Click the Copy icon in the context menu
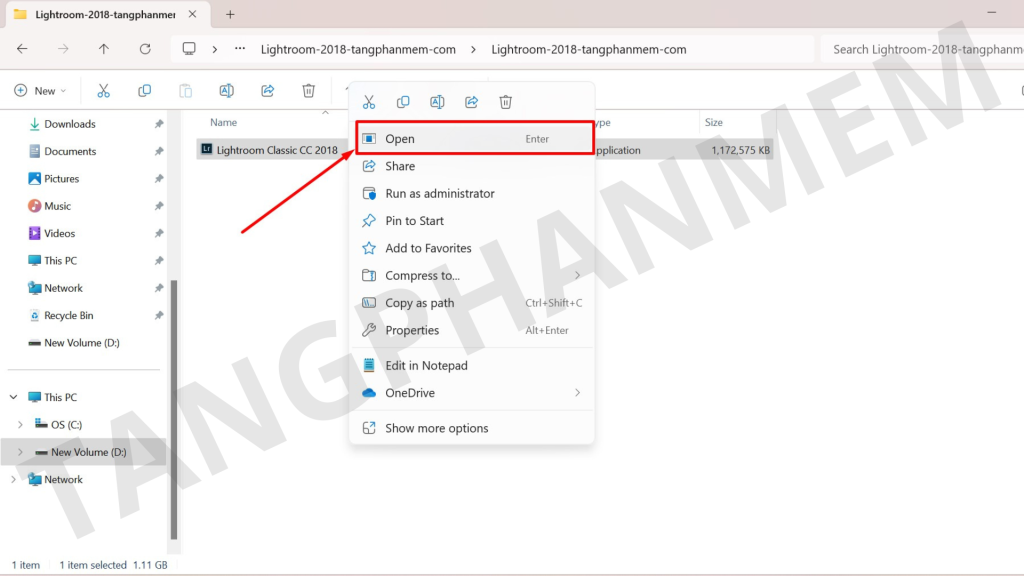The width and height of the screenshot is (1024, 576). (x=403, y=102)
